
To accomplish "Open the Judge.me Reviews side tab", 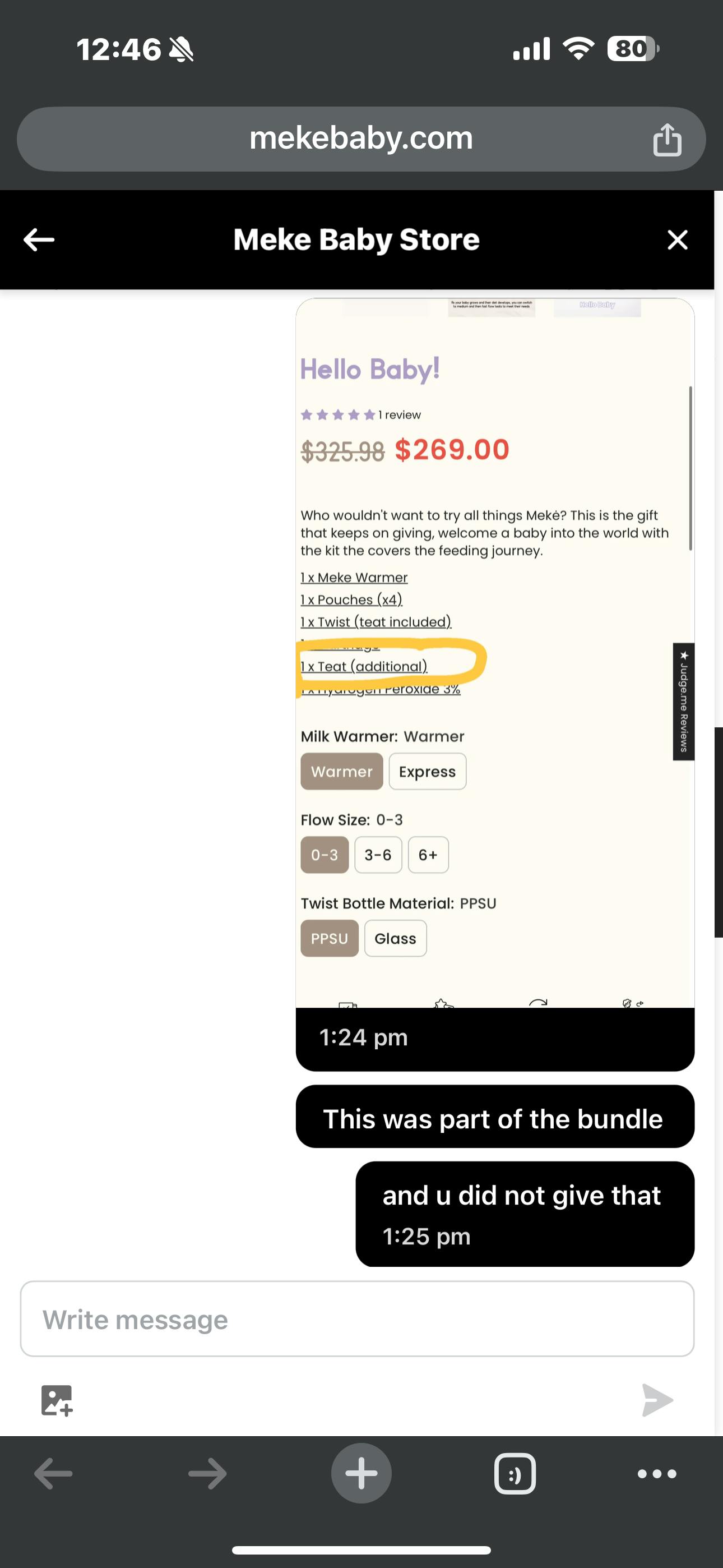I will click(x=683, y=701).
